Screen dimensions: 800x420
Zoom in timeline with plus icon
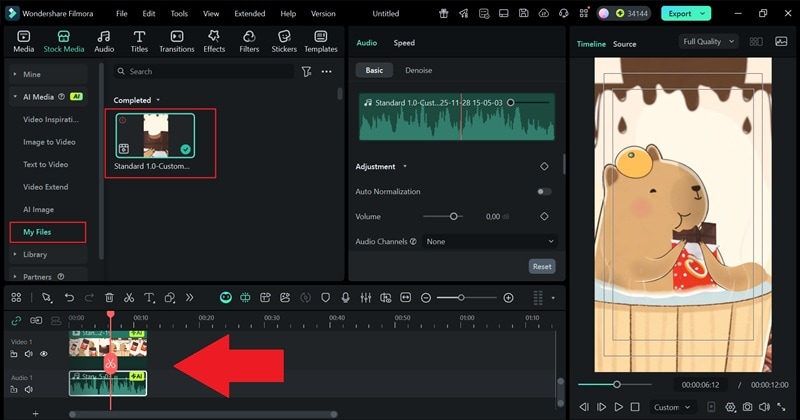[x=508, y=298]
